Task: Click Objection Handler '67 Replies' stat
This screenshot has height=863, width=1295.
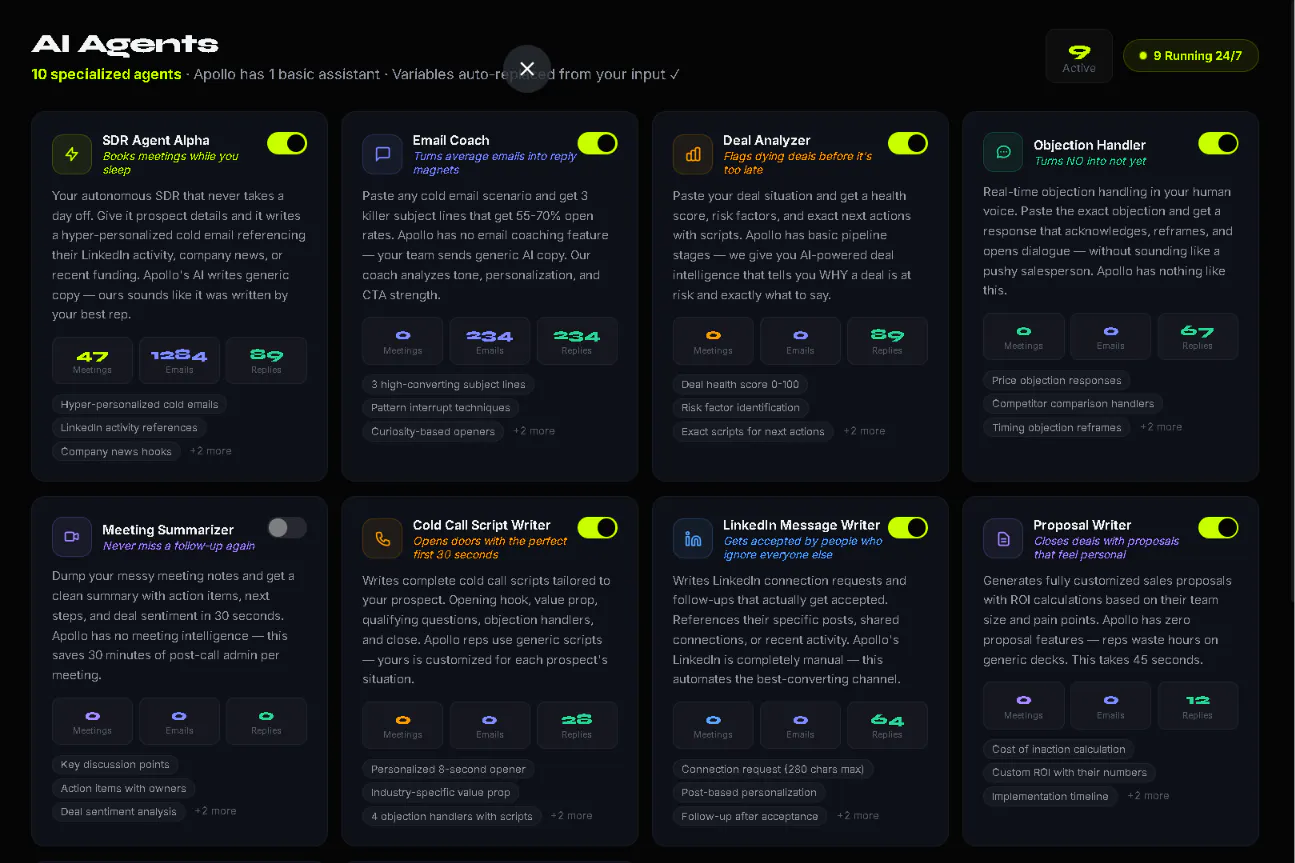Action: pos(1197,336)
